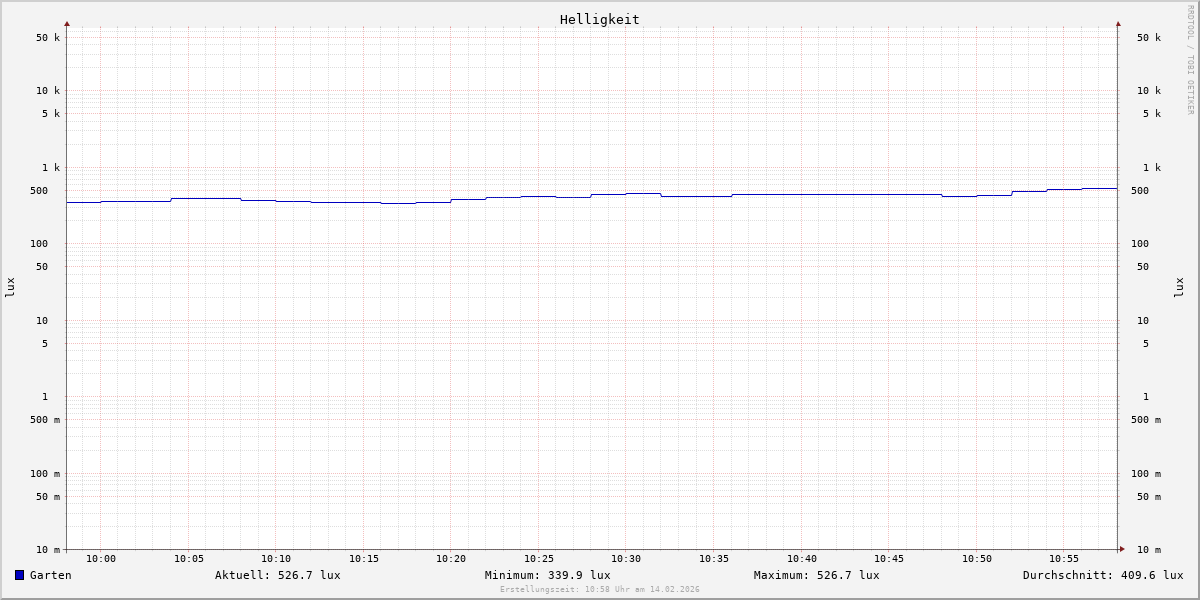Viewport: 1200px width, 600px height.
Task: Click the rotated lux label on left axis
Action: (10, 287)
